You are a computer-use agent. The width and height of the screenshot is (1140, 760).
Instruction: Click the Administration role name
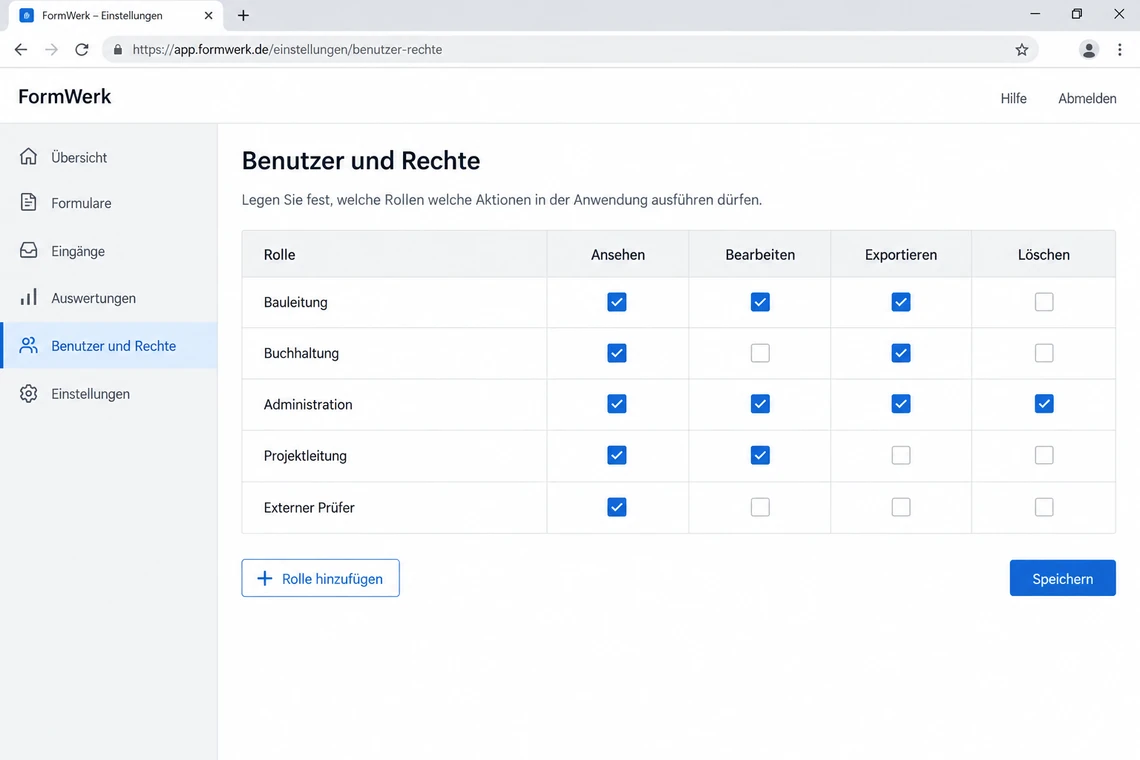(x=308, y=404)
